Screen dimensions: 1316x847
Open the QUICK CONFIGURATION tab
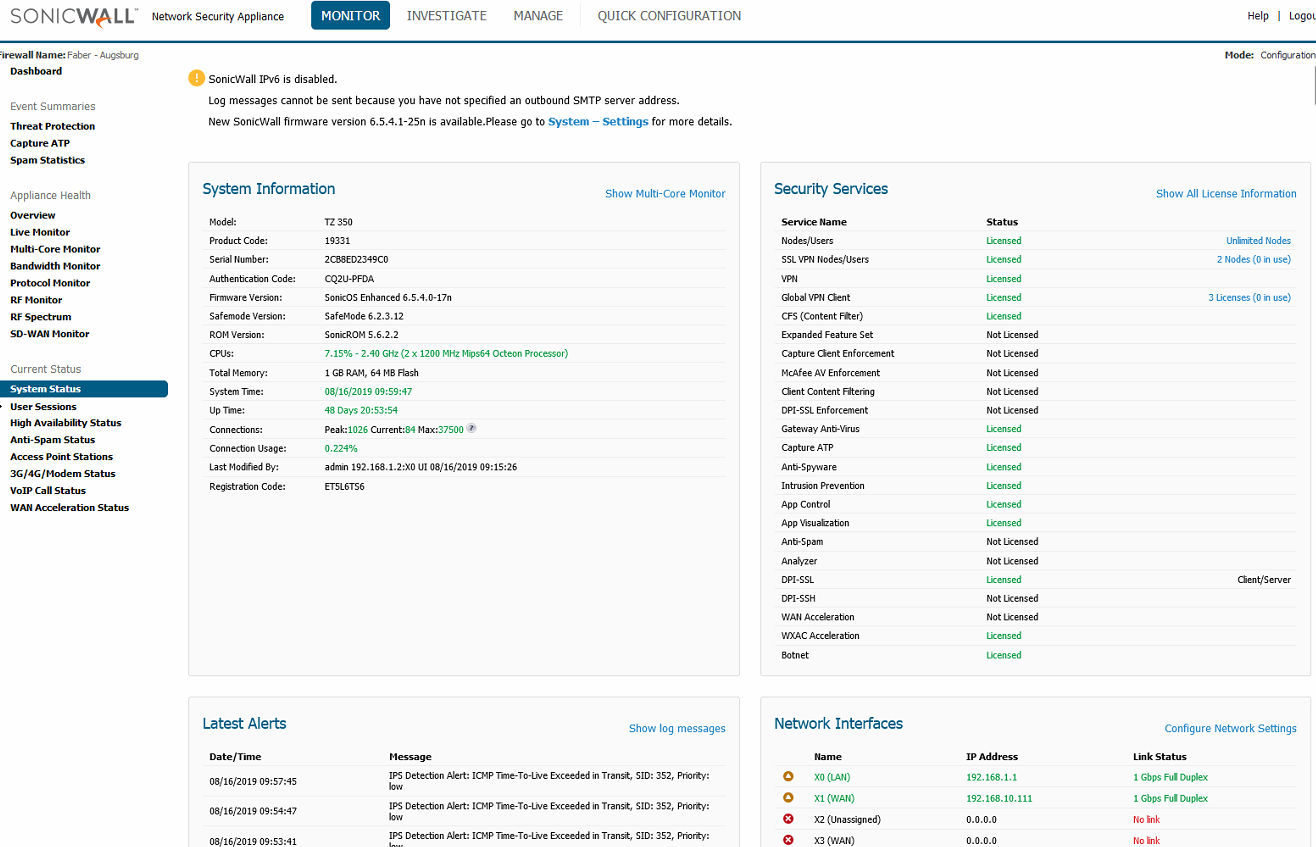(670, 16)
